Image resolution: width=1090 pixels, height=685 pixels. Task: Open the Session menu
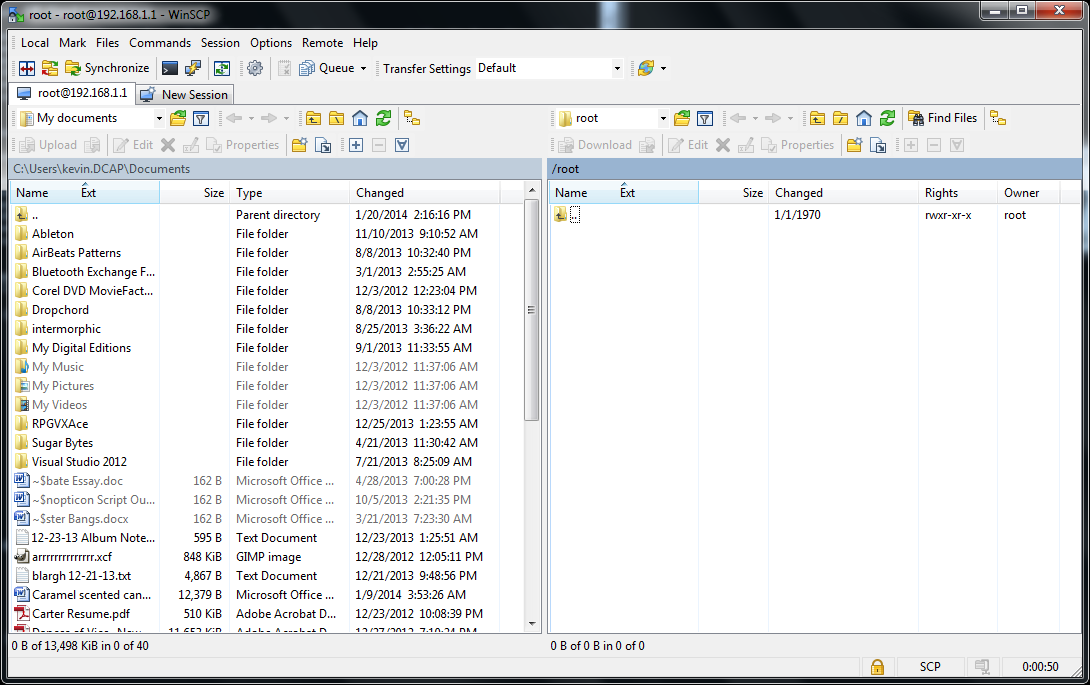[x=220, y=43]
